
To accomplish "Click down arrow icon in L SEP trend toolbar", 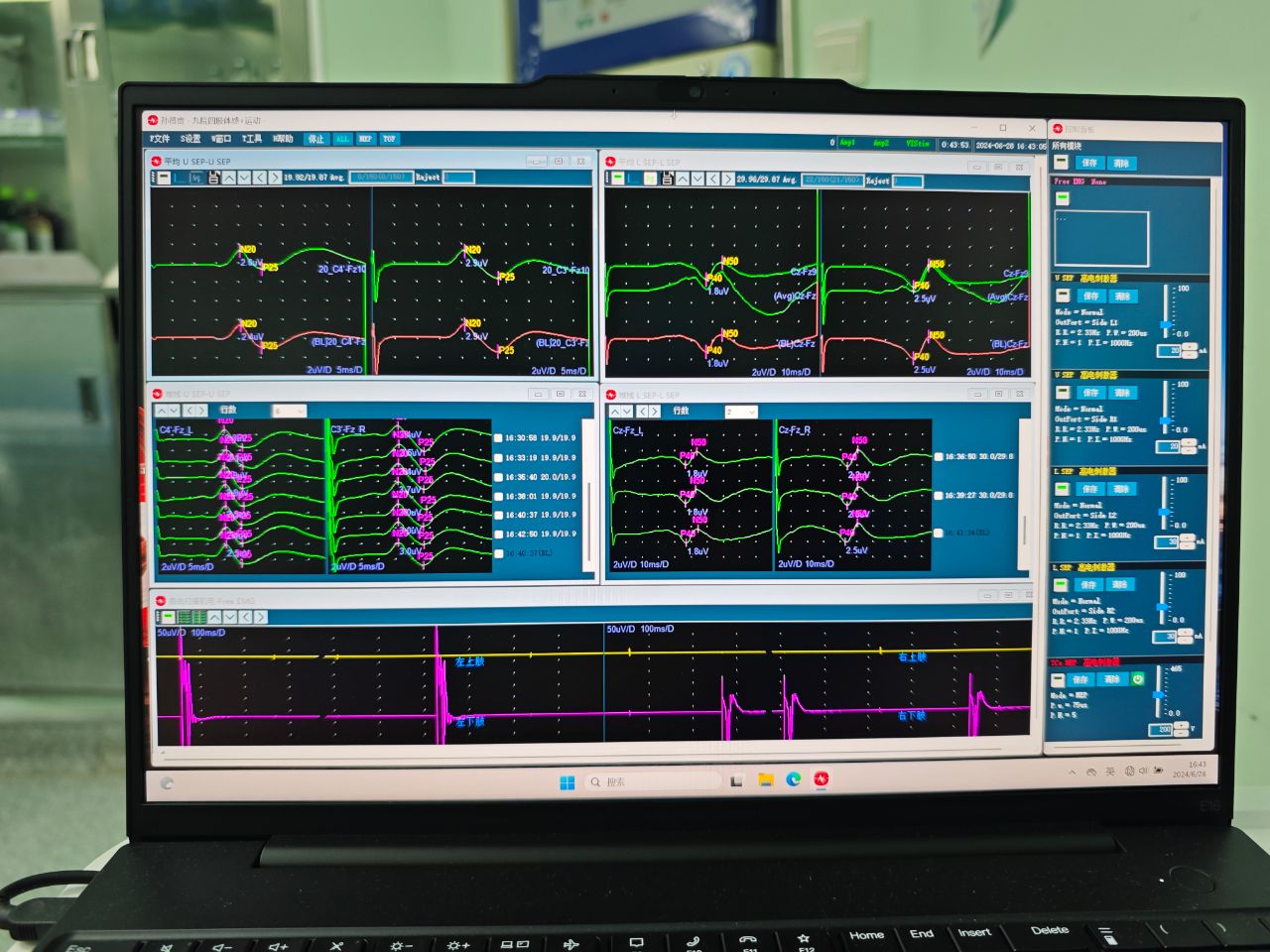I will 627,411.
